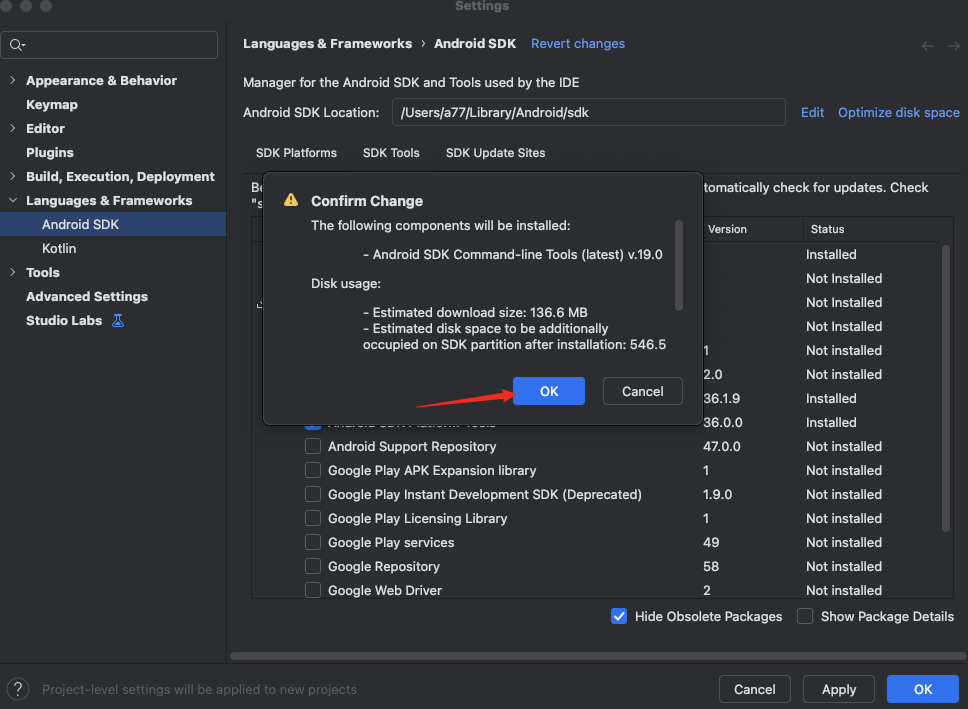Click the Edit link for SDK location

(x=812, y=112)
